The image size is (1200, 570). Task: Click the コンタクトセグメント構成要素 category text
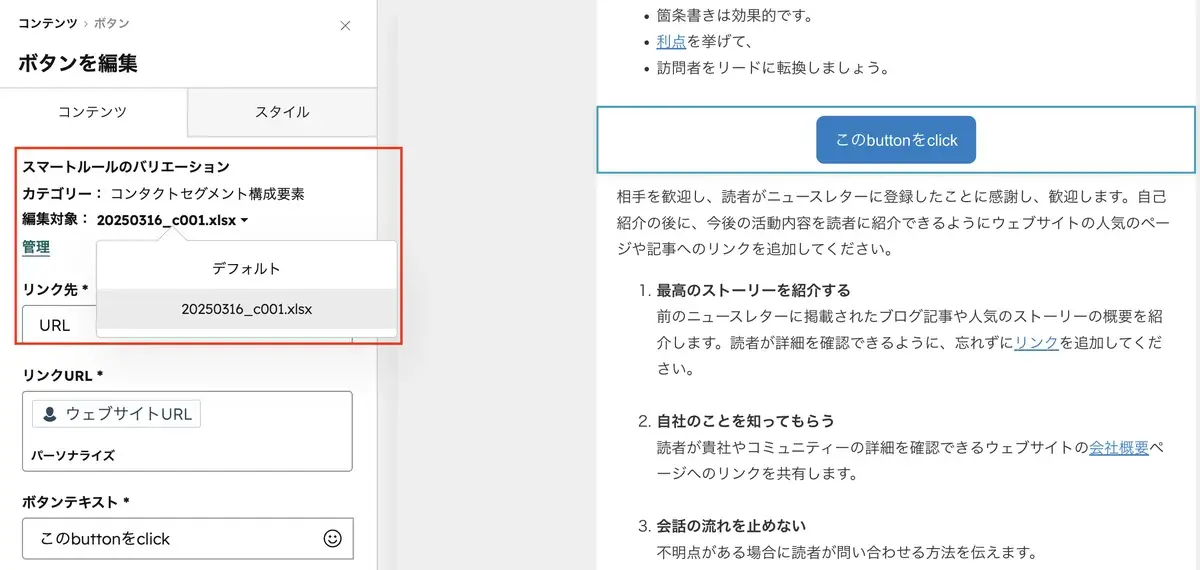(x=207, y=194)
